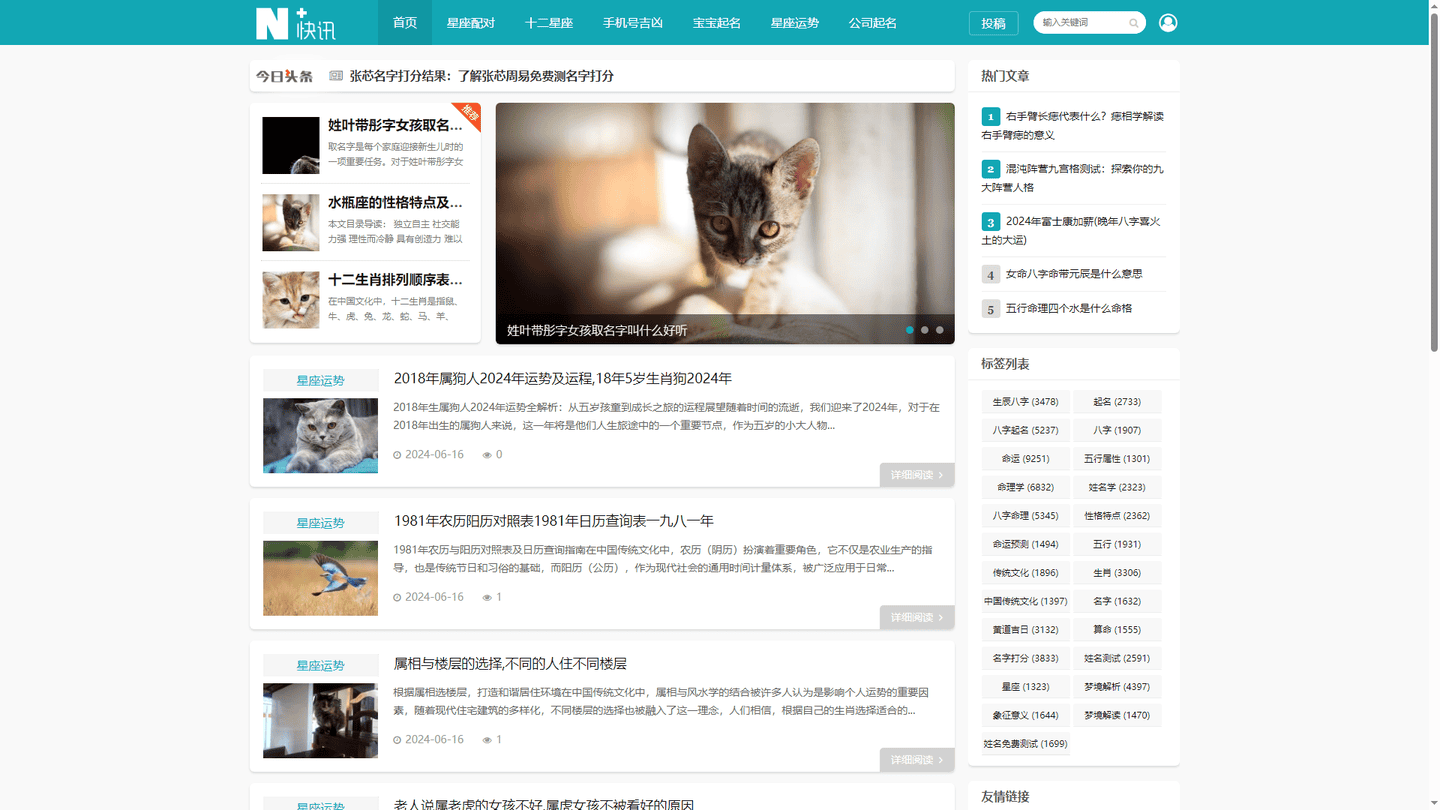Select the 姓名学 (2323) tag
The image size is (1440, 810).
(1117, 487)
